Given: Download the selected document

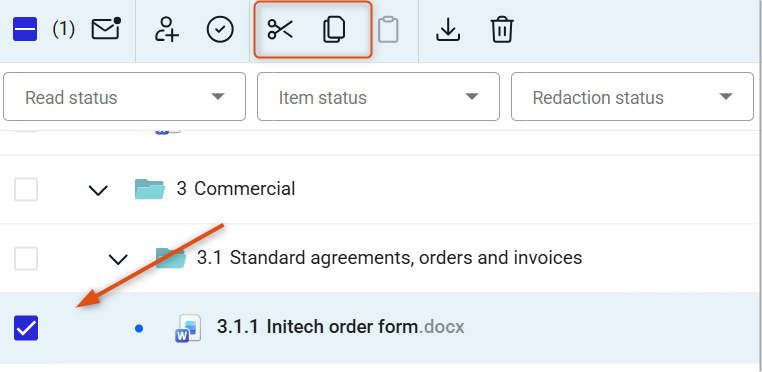Looking at the screenshot, I should point(448,29).
